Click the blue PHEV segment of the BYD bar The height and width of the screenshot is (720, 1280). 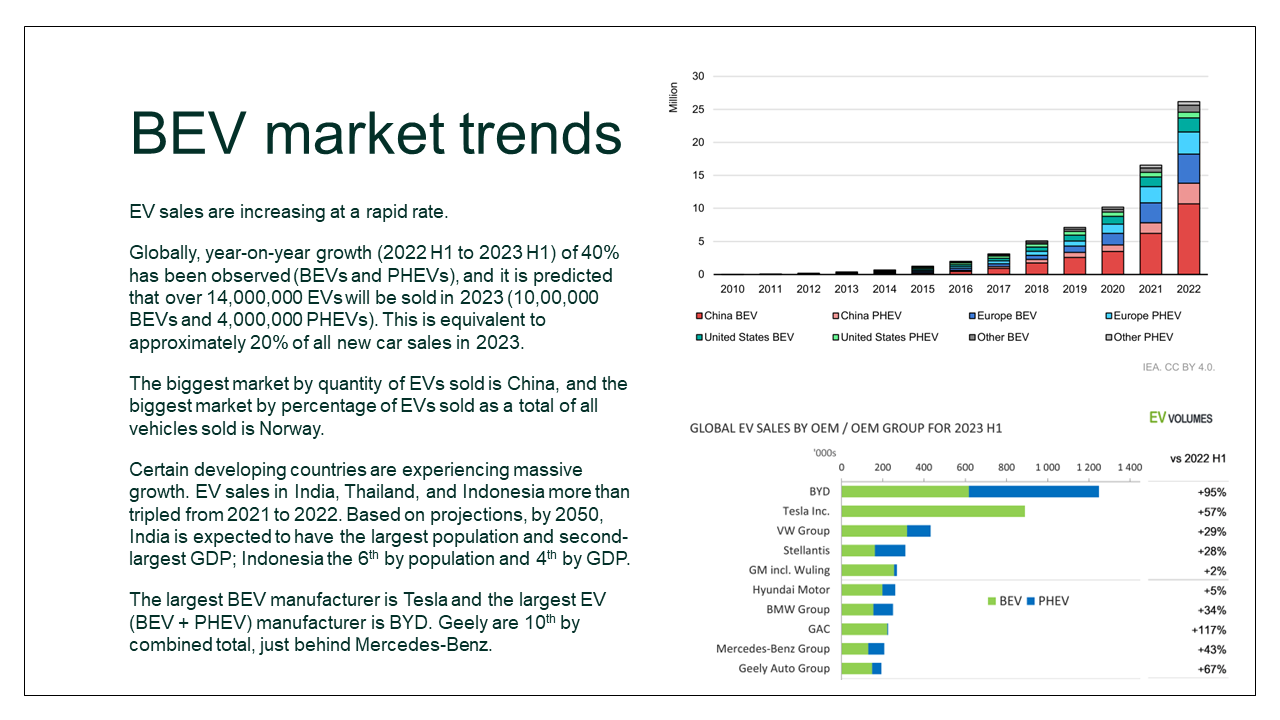click(1033, 491)
